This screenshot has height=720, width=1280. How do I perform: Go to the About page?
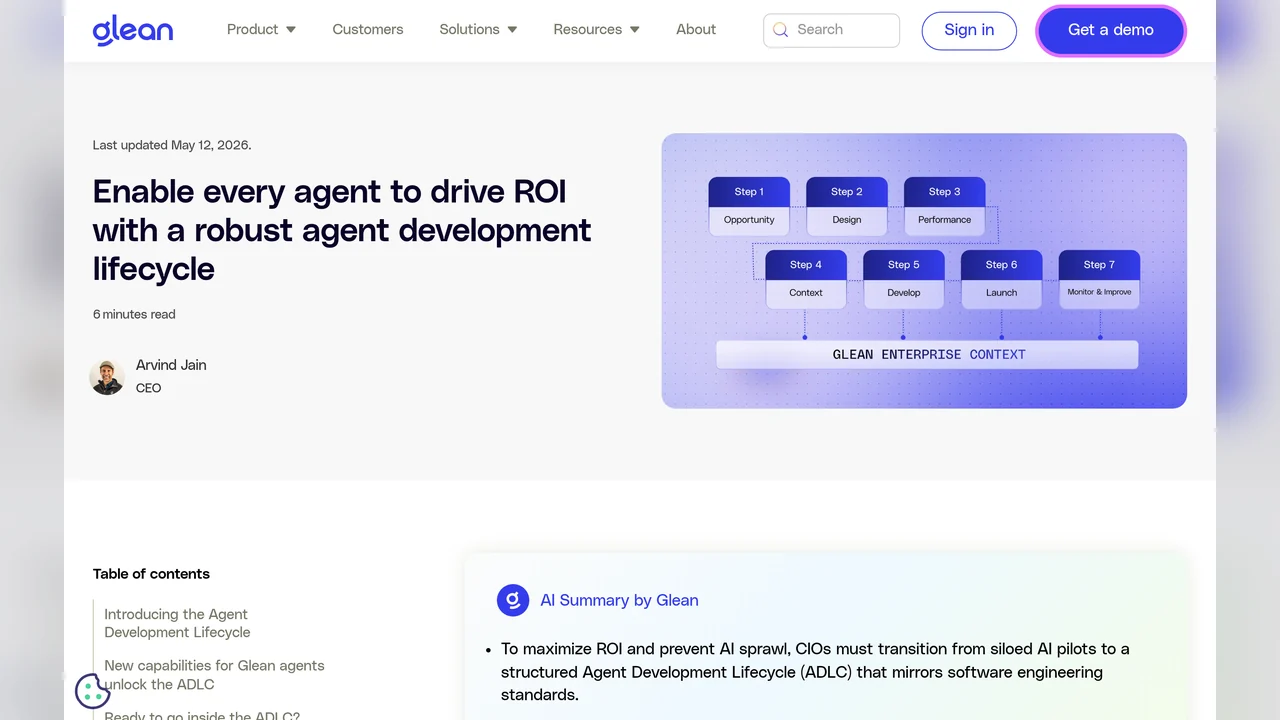point(696,30)
